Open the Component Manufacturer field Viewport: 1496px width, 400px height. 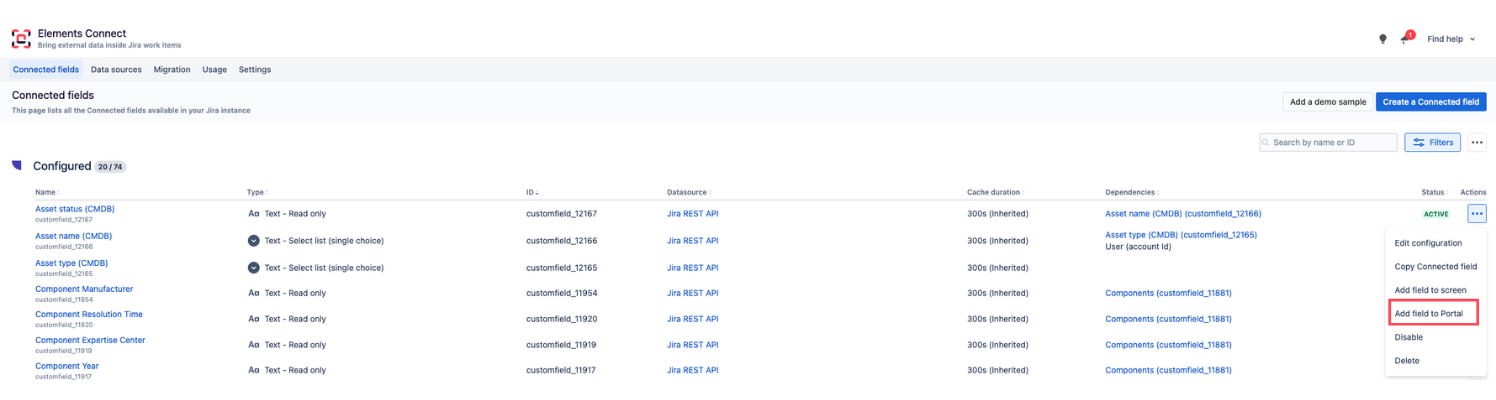click(x=84, y=289)
